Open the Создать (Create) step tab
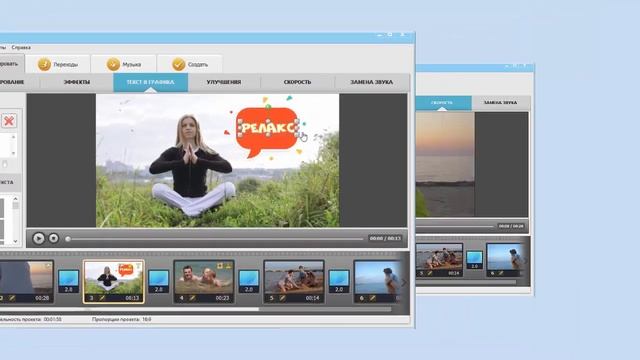The image size is (640, 360). click(190, 64)
